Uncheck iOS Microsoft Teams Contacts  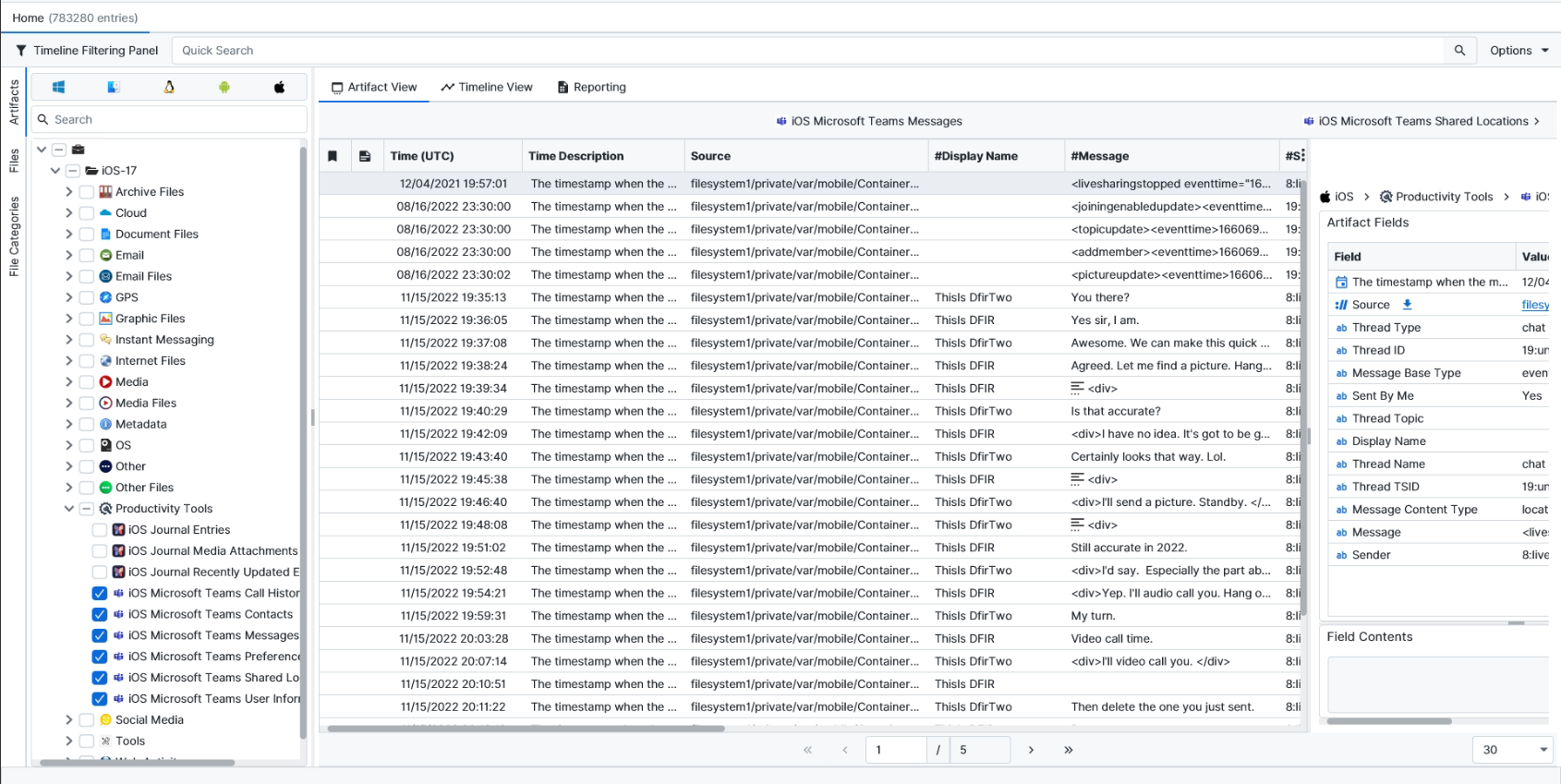coord(100,615)
